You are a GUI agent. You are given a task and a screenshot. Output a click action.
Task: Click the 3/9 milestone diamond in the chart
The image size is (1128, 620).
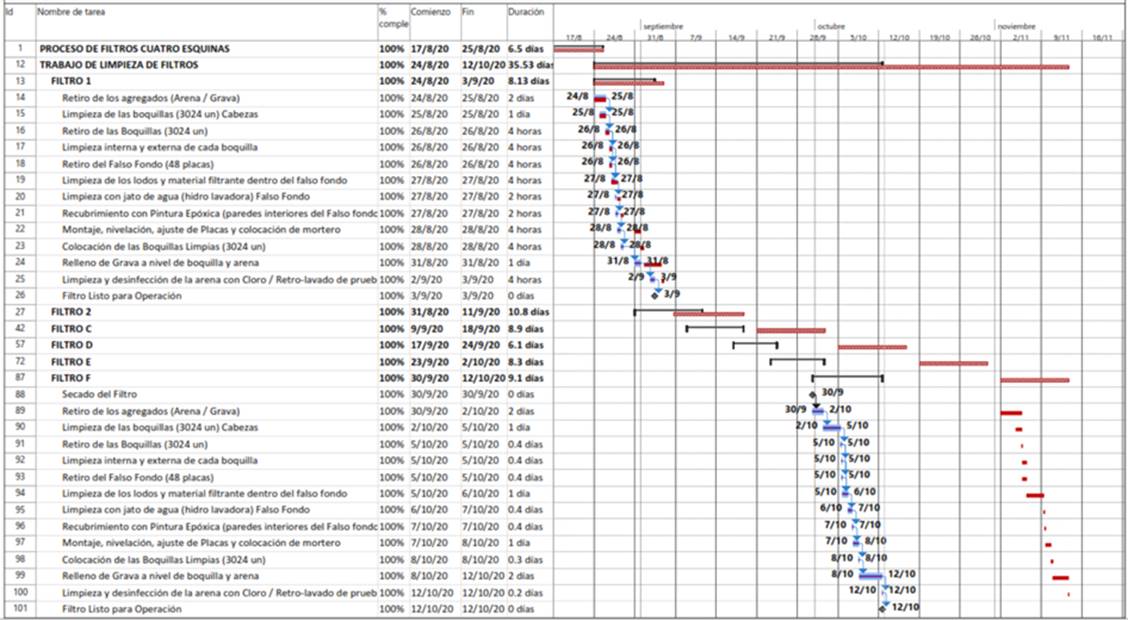[655, 295]
